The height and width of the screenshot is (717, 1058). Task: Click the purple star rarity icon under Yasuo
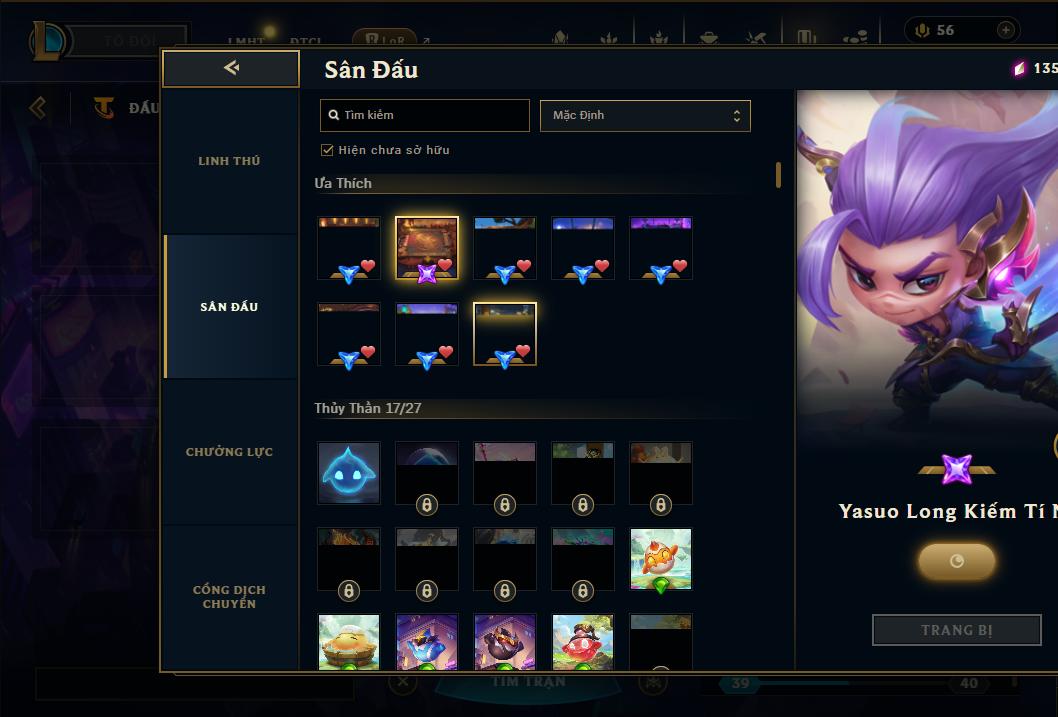coord(957,469)
